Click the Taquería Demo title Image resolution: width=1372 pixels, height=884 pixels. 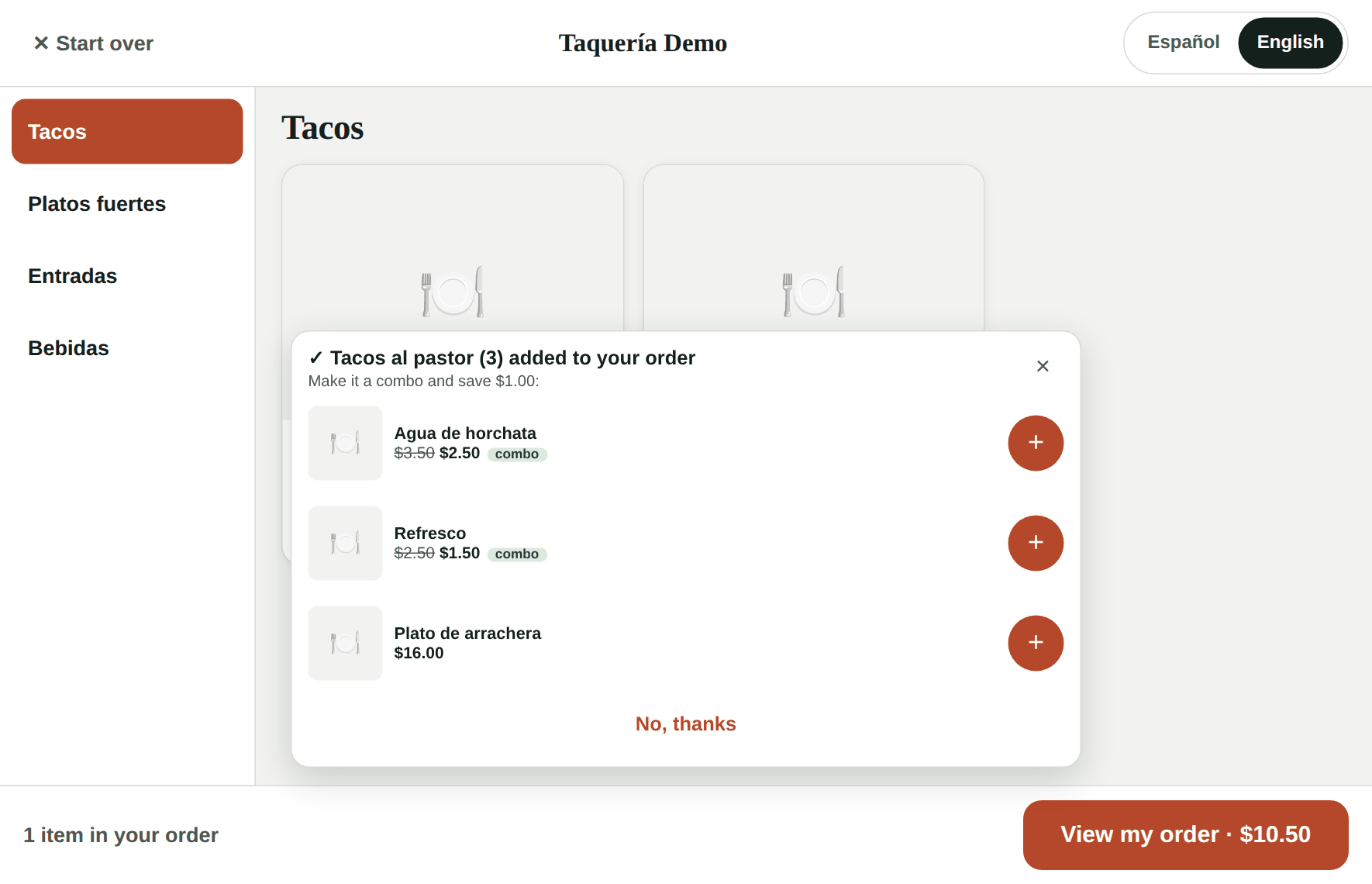click(643, 43)
